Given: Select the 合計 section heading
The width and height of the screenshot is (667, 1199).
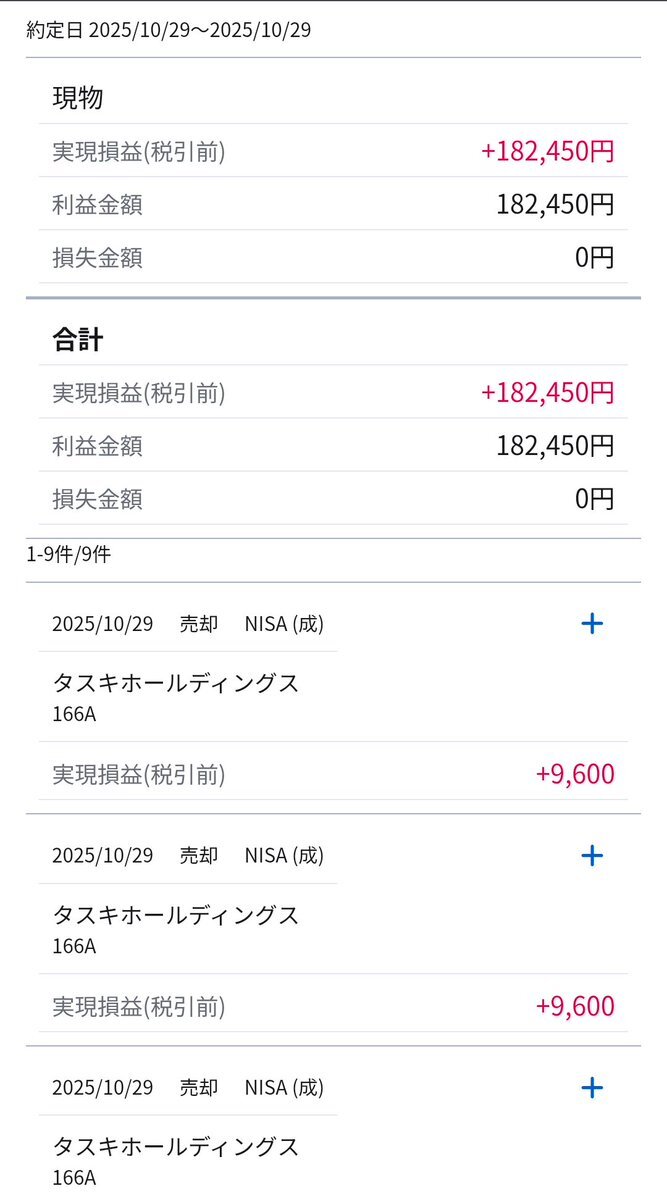Looking at the screenshot, I should pyautogui.click(x=78, y=339).
